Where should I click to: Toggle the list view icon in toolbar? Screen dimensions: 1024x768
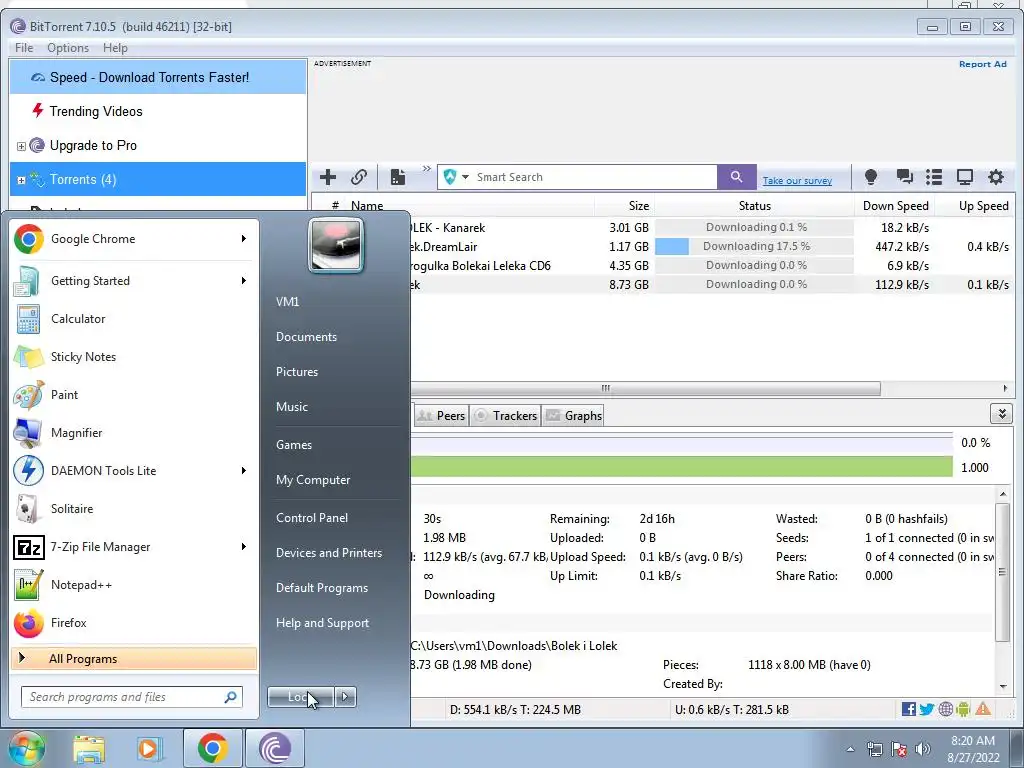(x=934, y=177)
